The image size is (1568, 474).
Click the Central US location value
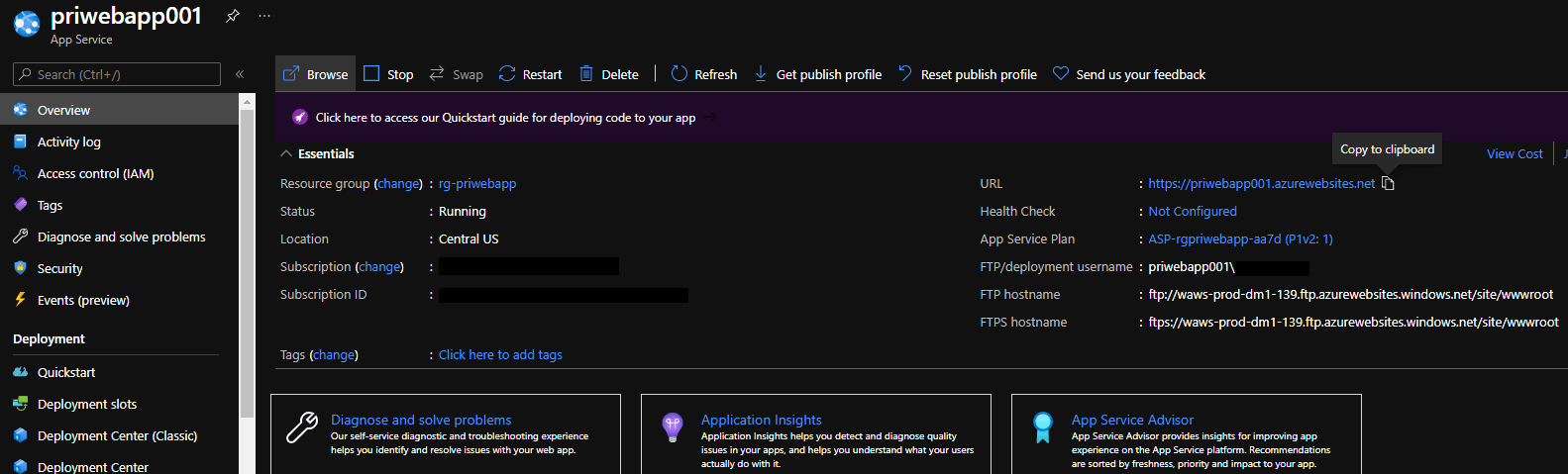469,238
